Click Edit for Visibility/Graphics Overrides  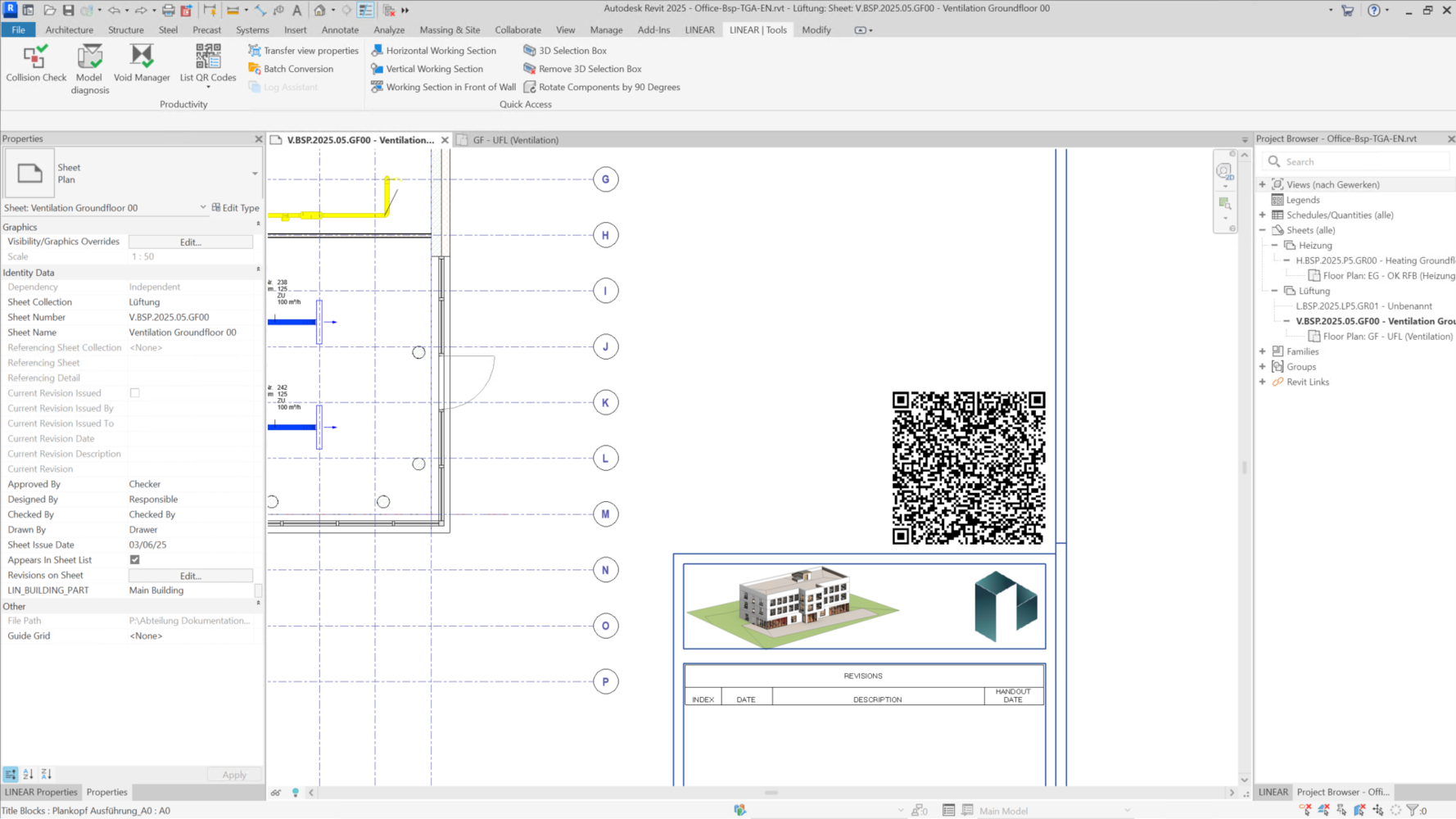click(191, 242)
